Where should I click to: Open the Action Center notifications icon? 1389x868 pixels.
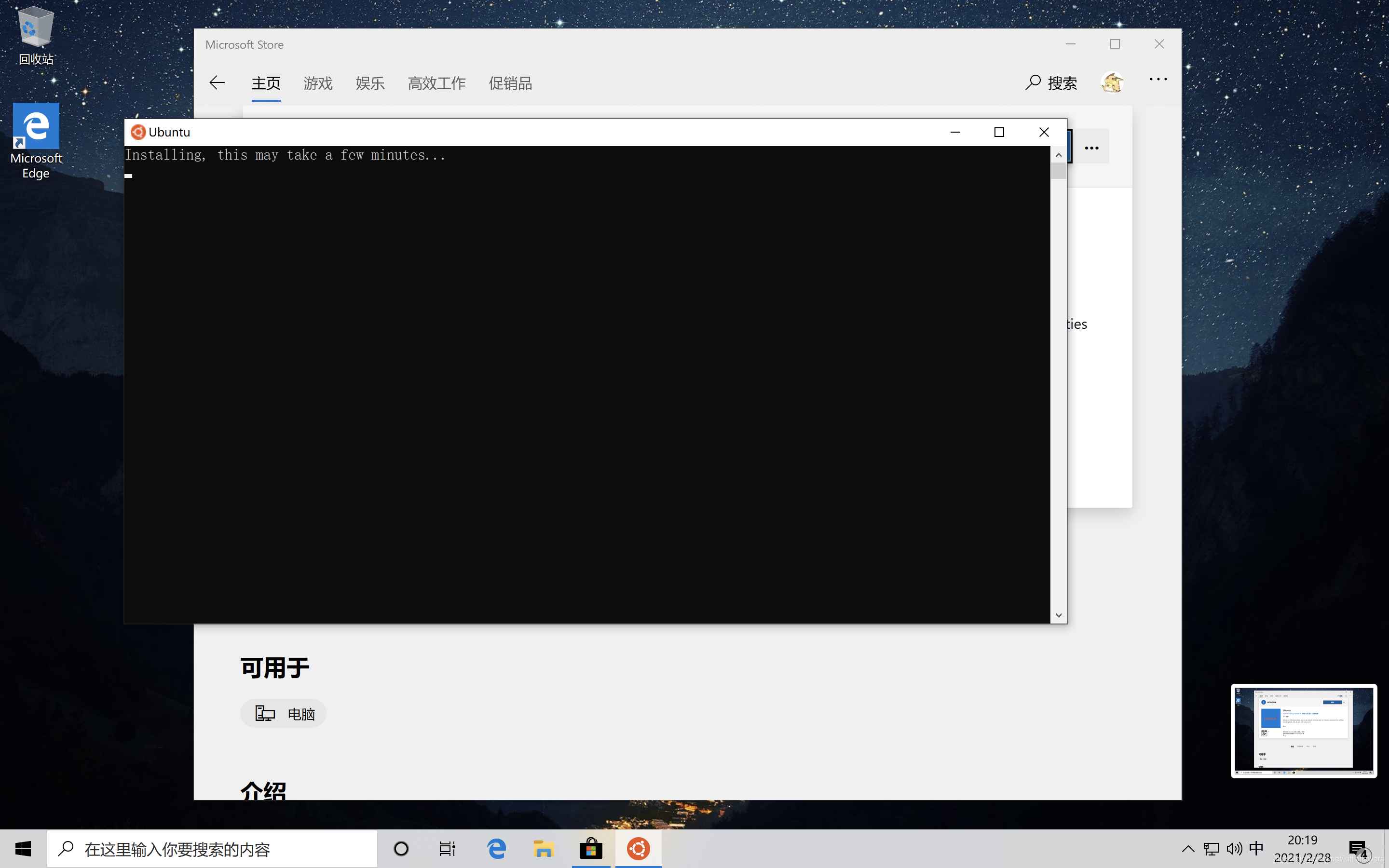click(1359, 849)
